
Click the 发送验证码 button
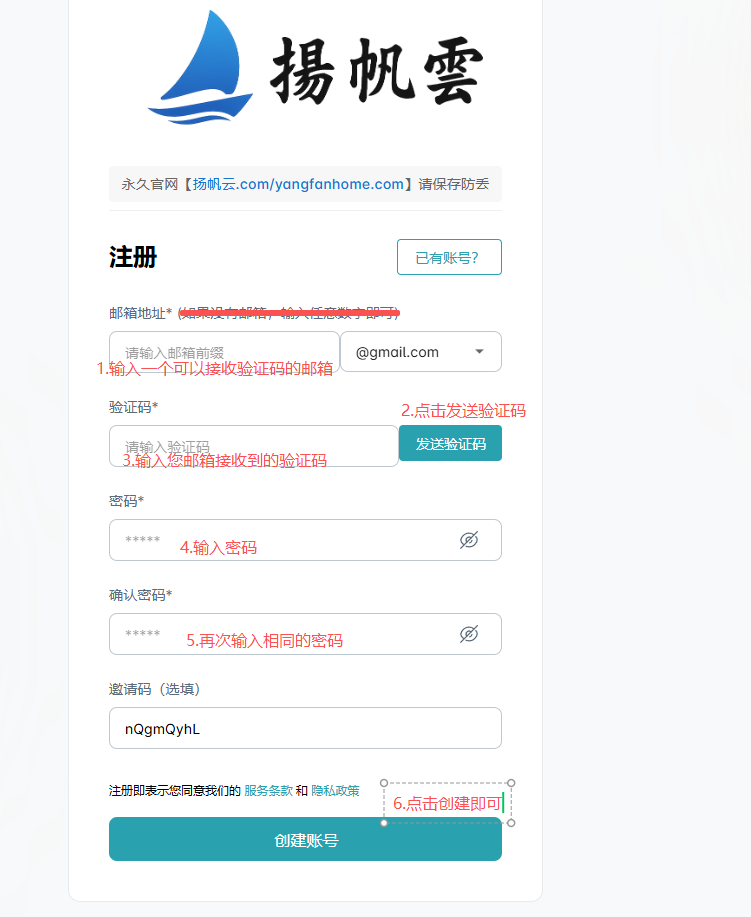[x=450, y=443]
